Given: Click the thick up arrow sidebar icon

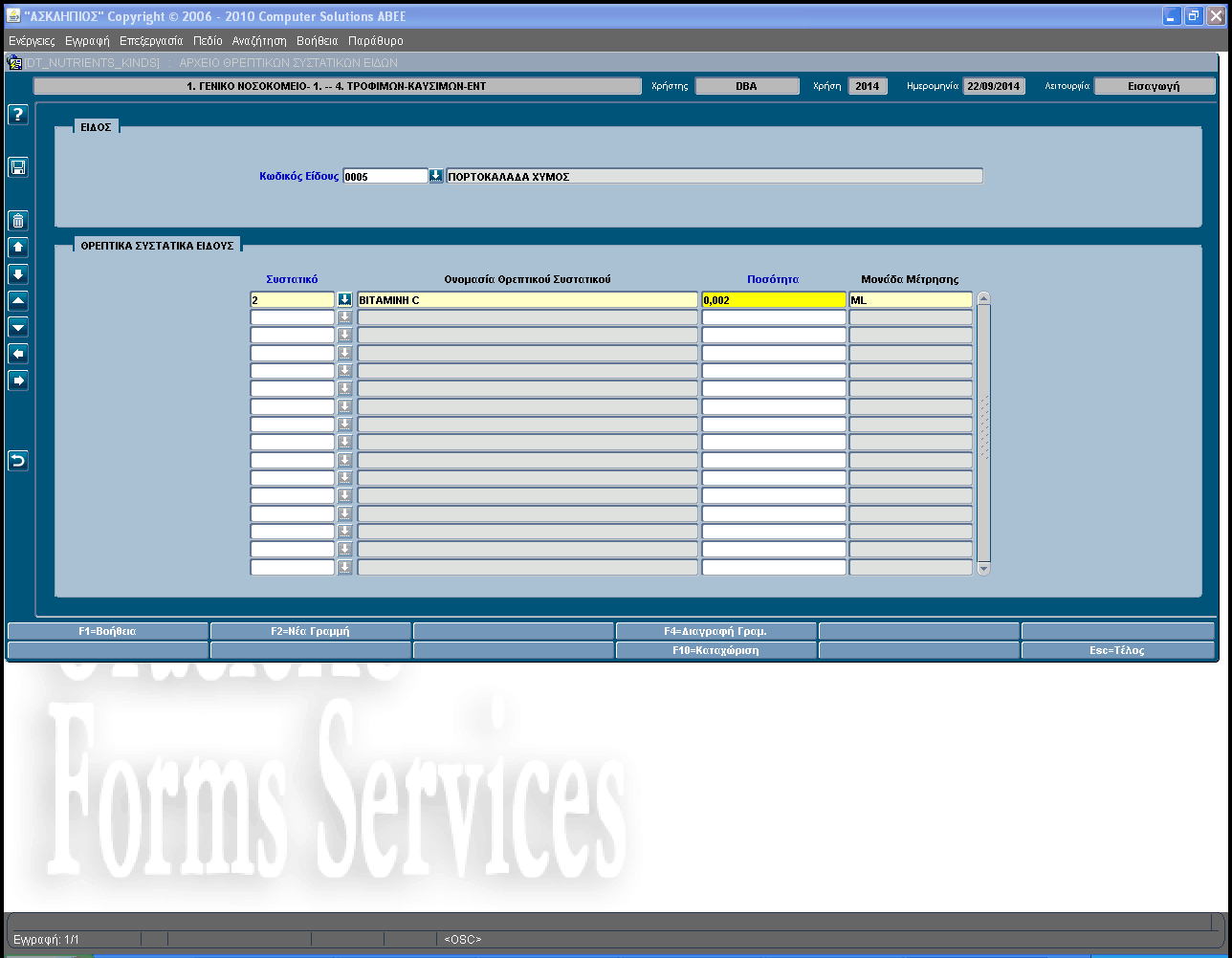Looking at the screenshot, I should coord(17,247).
